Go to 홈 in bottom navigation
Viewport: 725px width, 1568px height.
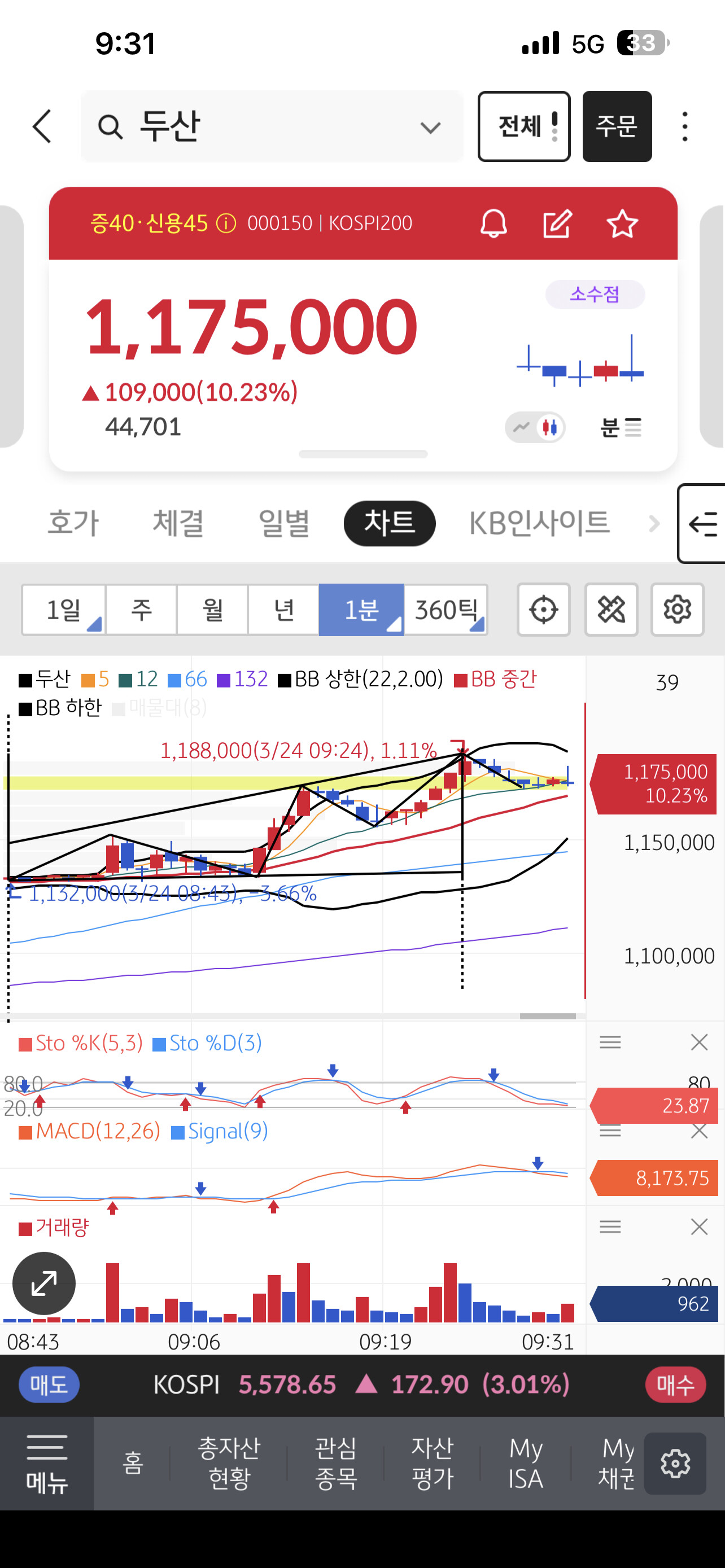coord(133,1464)
